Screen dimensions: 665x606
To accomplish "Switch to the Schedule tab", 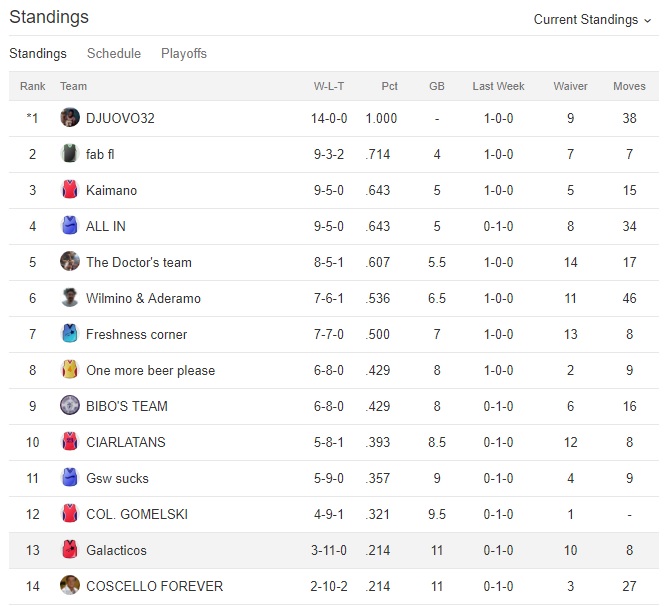I will click(114, 53).
